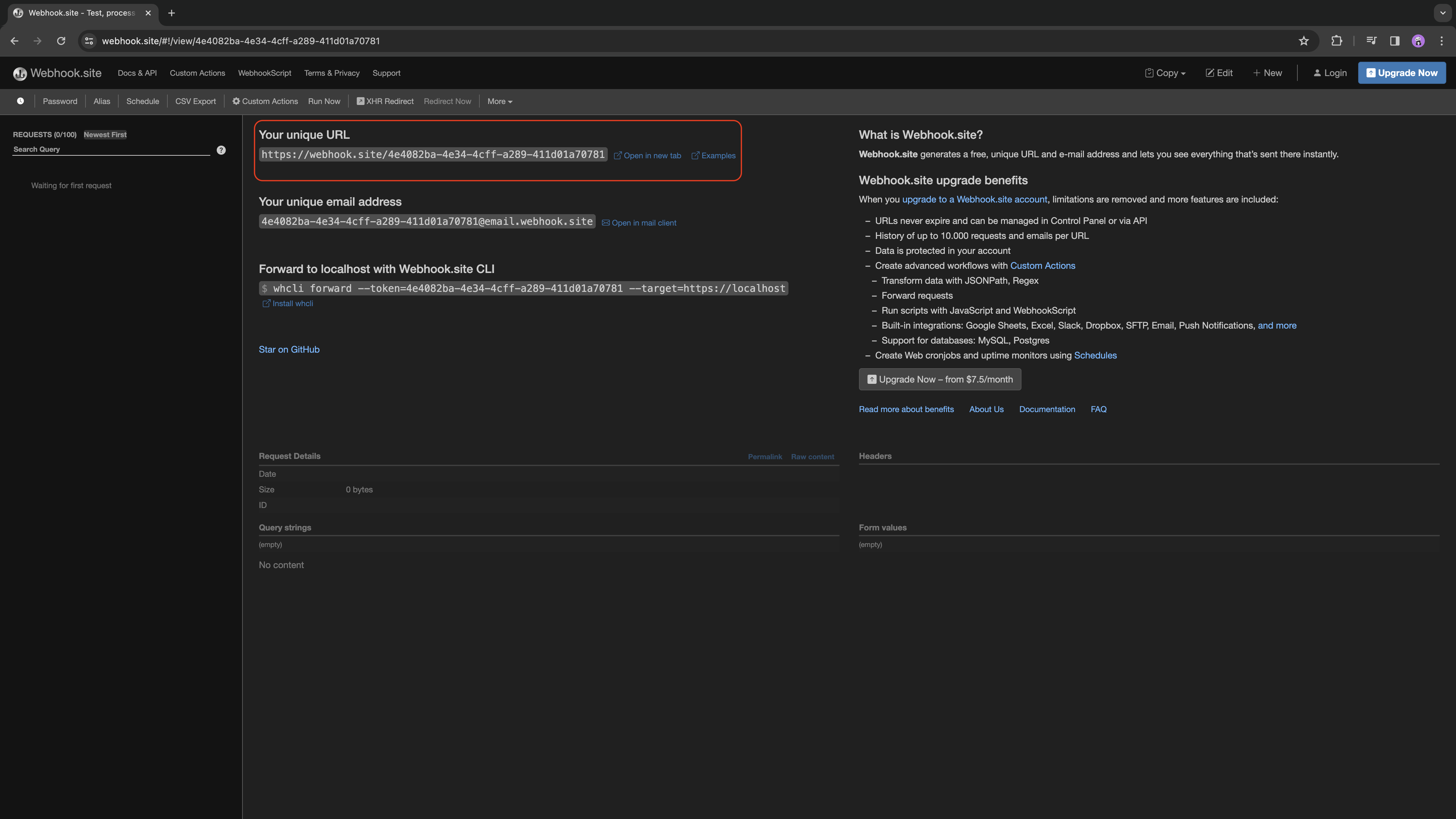Bookmark this page with the star icon
The height and width of the screenshot is (819, 1456).
point(1303,41)
